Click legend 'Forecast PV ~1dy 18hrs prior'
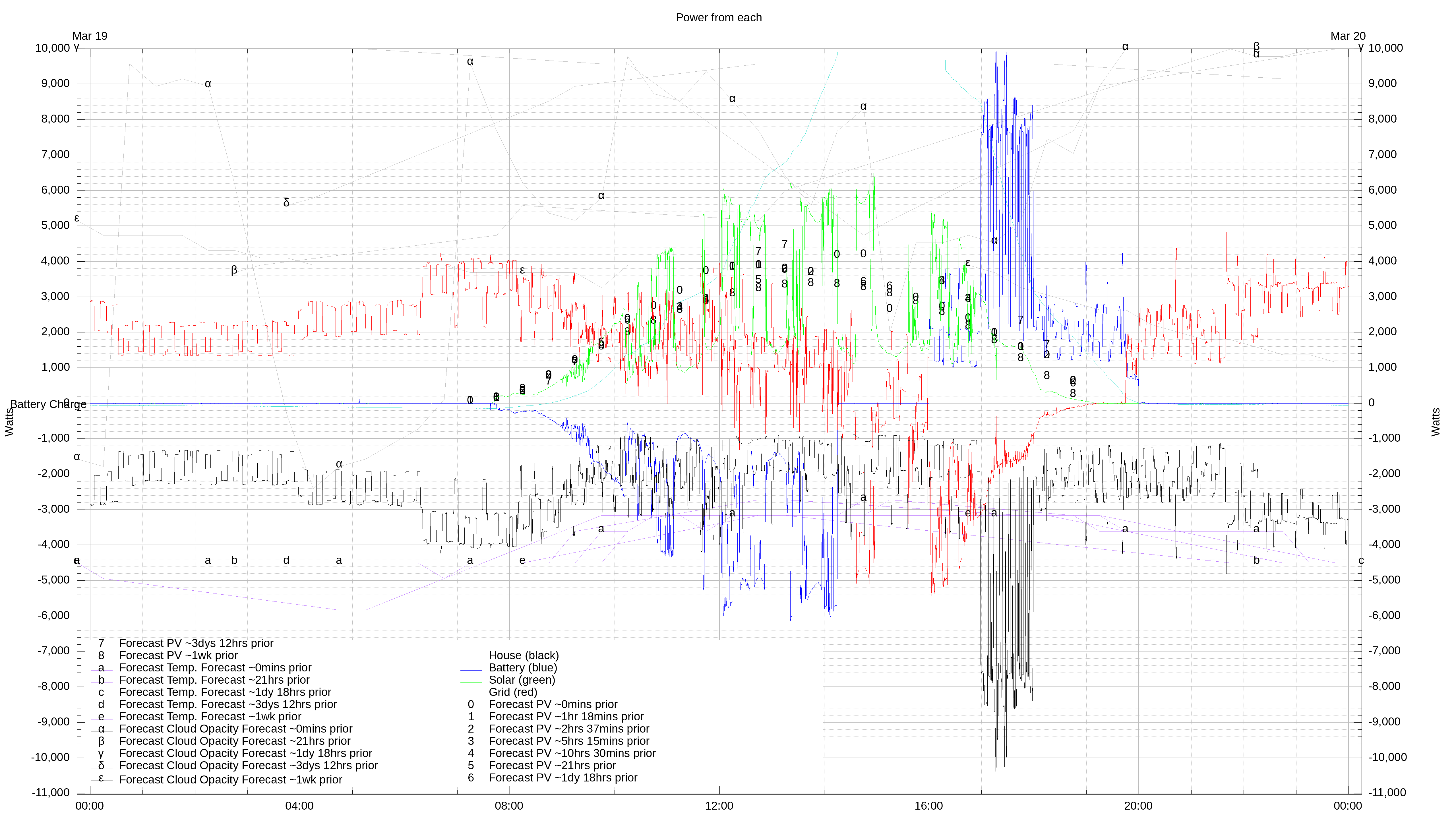 click(x=562, y=778)
